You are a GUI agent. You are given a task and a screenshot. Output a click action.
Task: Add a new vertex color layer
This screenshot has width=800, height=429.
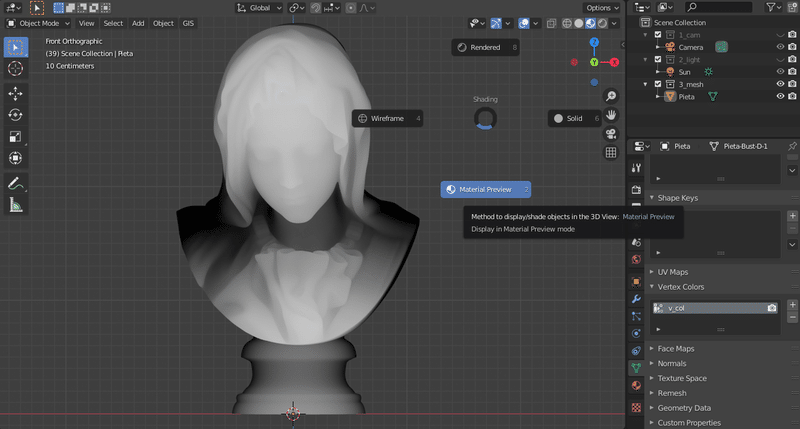tap(792, 305)
